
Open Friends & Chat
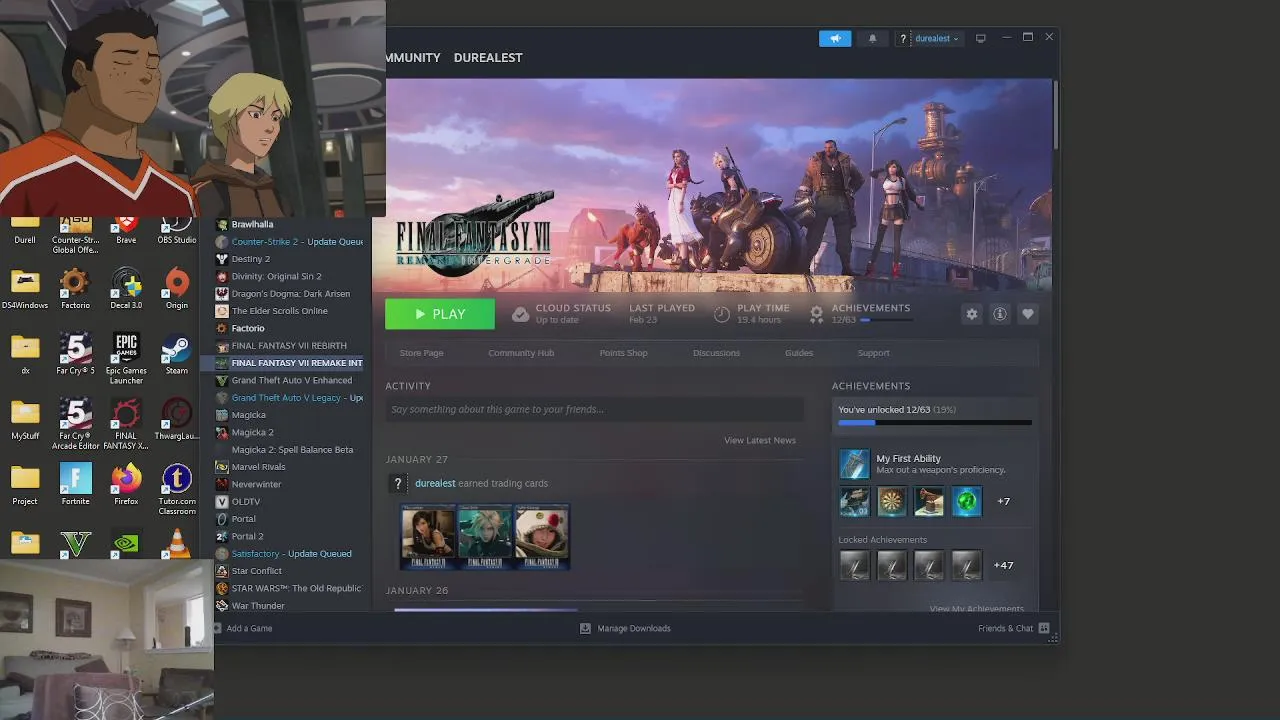[1013, 628]
